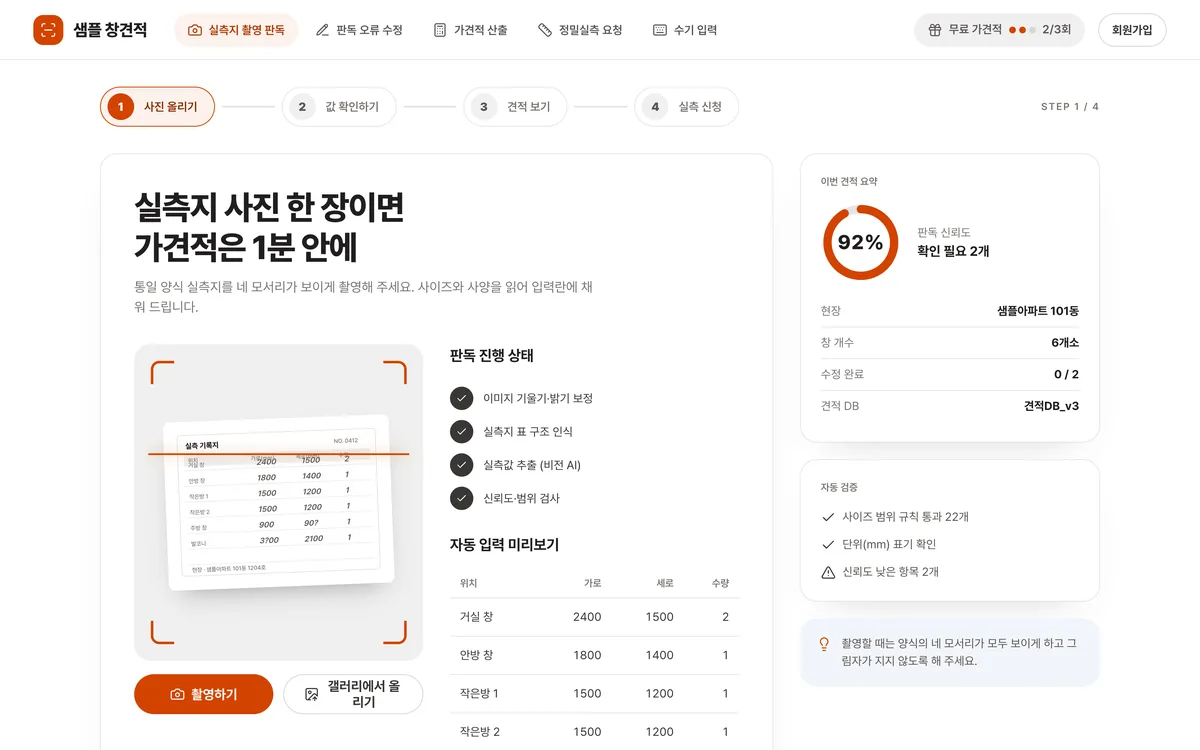Click the 92% 판독 신뢰도 ring
This screenshot has height=750, width=1200.
tap(860, 242)
